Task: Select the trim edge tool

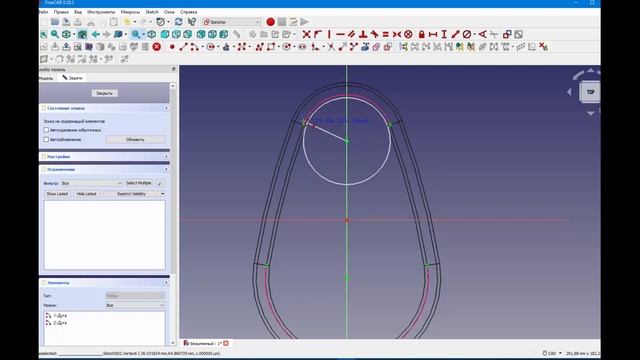Action: point(331,47)
